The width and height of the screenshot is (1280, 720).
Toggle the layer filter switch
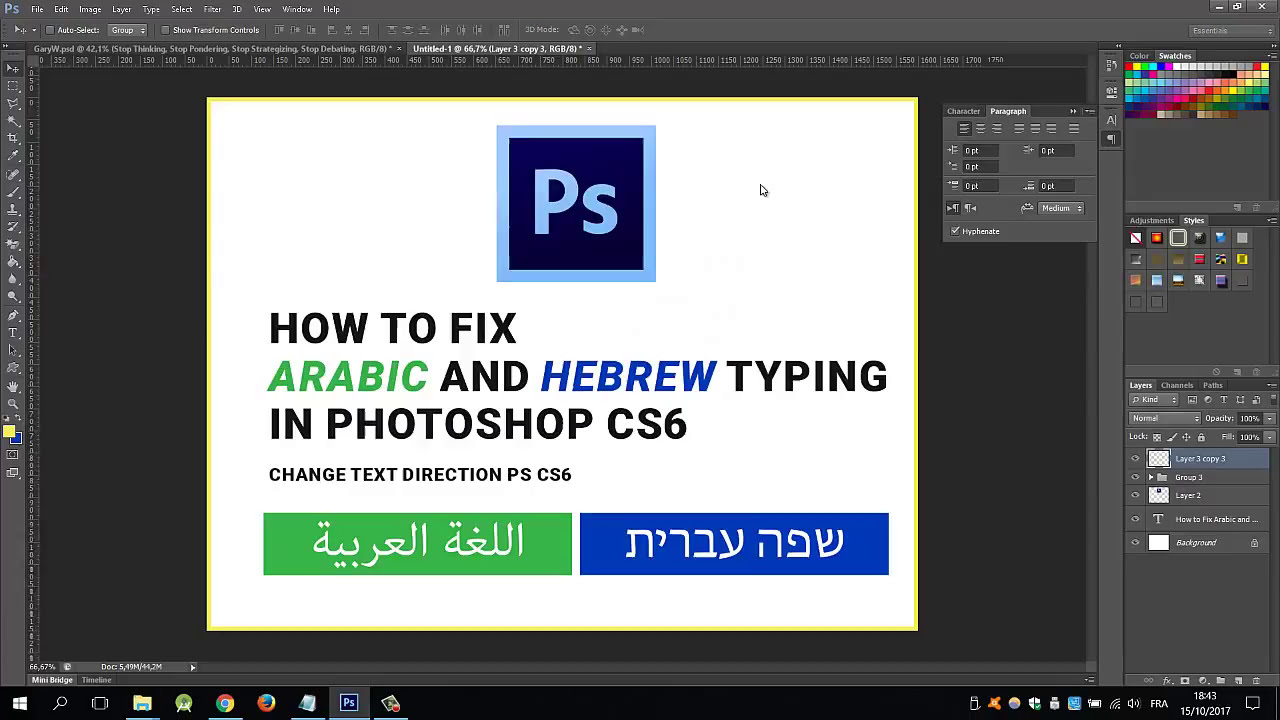click(x=1273, y=399)
